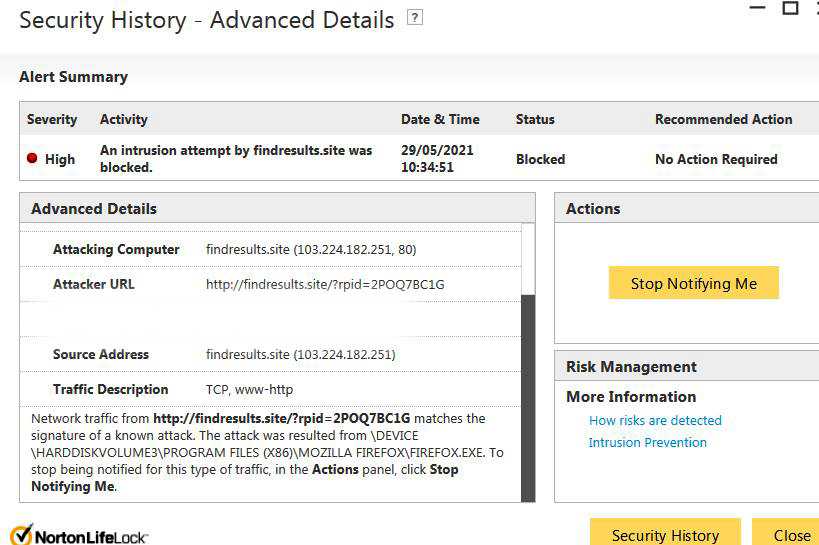The width and height of the screenshot is (819, 545).
Task: Click the Date & Time column header
Action: point(440,119)
